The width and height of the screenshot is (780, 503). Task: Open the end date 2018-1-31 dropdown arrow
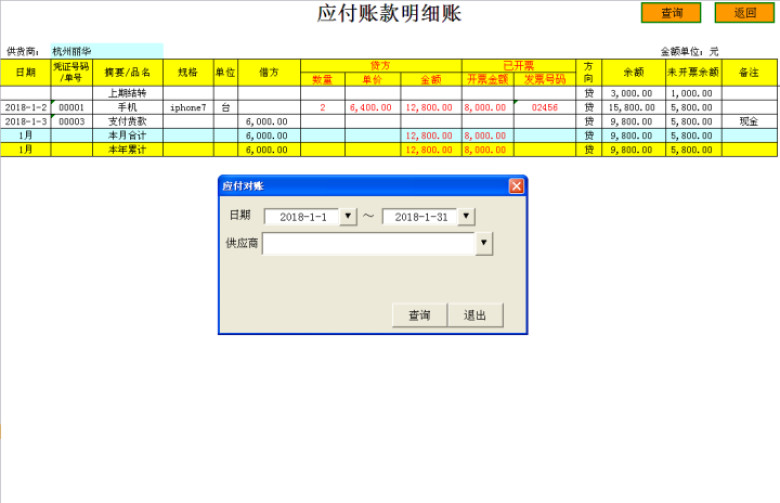coord(466,216)
